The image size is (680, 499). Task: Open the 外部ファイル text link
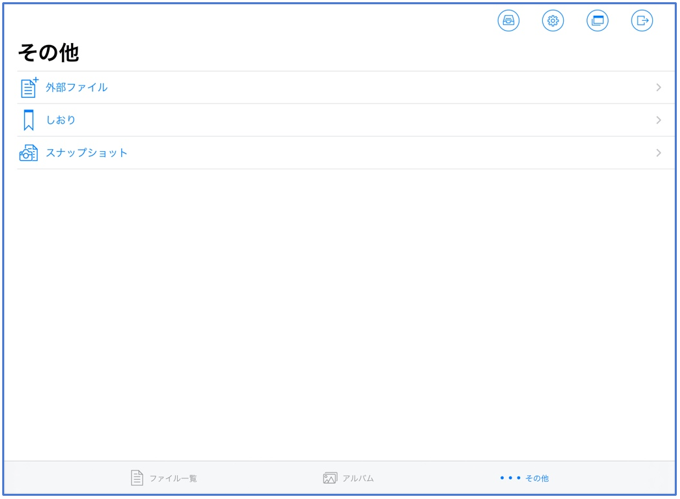(x=77, y=88)
